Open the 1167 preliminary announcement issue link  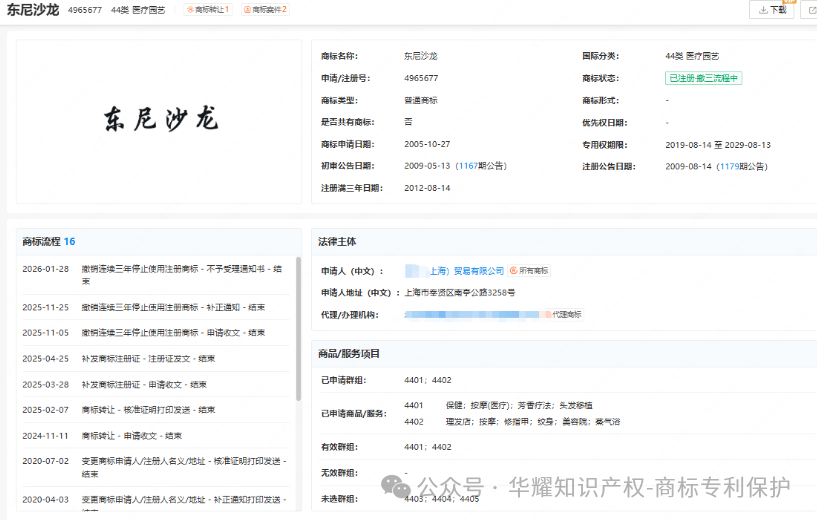[468, 166]
